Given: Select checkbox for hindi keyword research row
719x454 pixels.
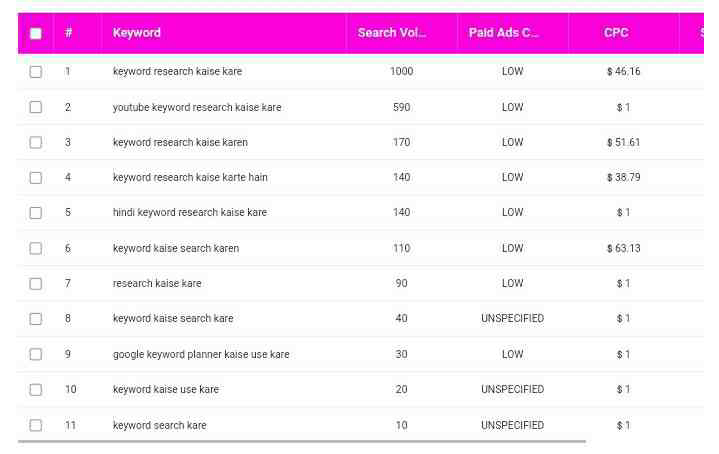Looking at the screenshot, I should click(x=36, y=213).
